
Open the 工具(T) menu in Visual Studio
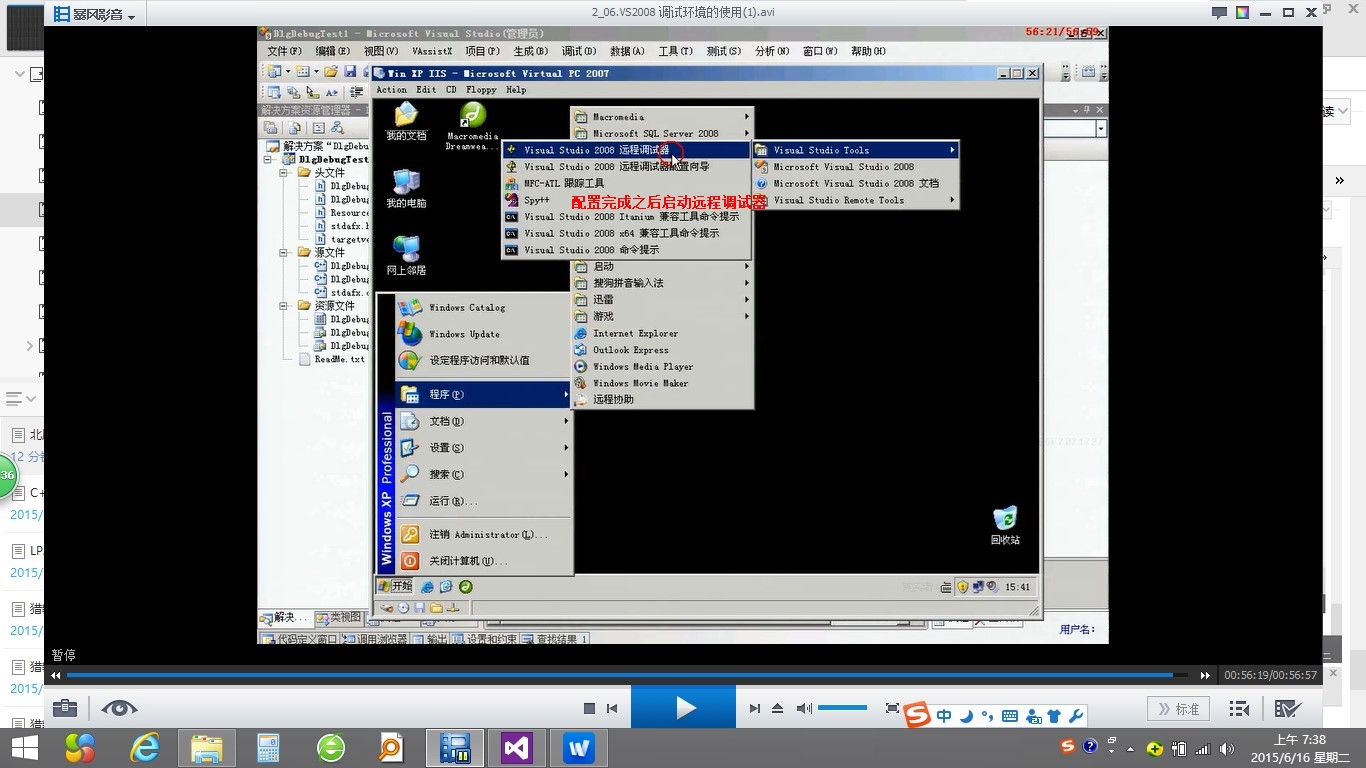click(675, 51)
